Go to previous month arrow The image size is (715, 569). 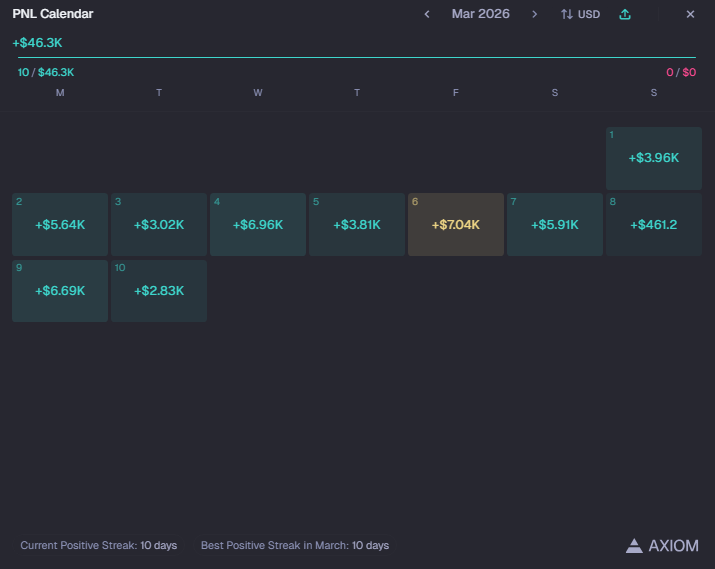click(427, 14)
